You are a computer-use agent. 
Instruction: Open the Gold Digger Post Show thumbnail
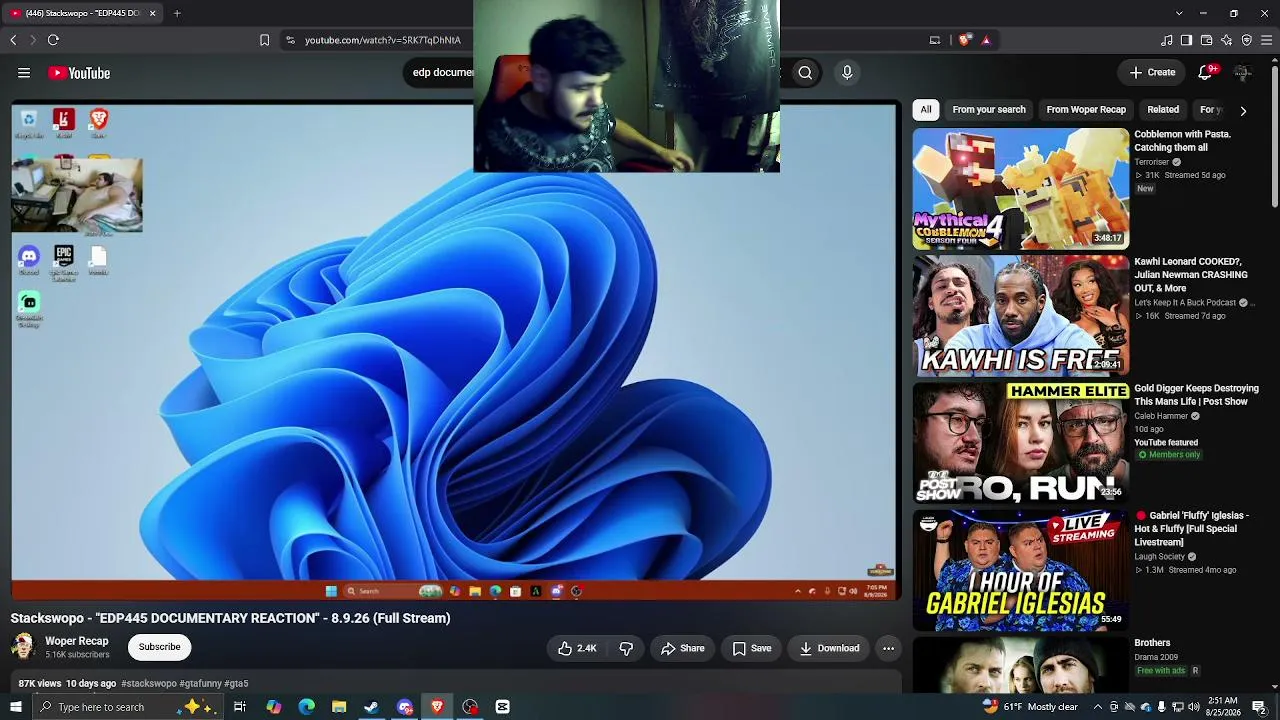[1020, 443]
